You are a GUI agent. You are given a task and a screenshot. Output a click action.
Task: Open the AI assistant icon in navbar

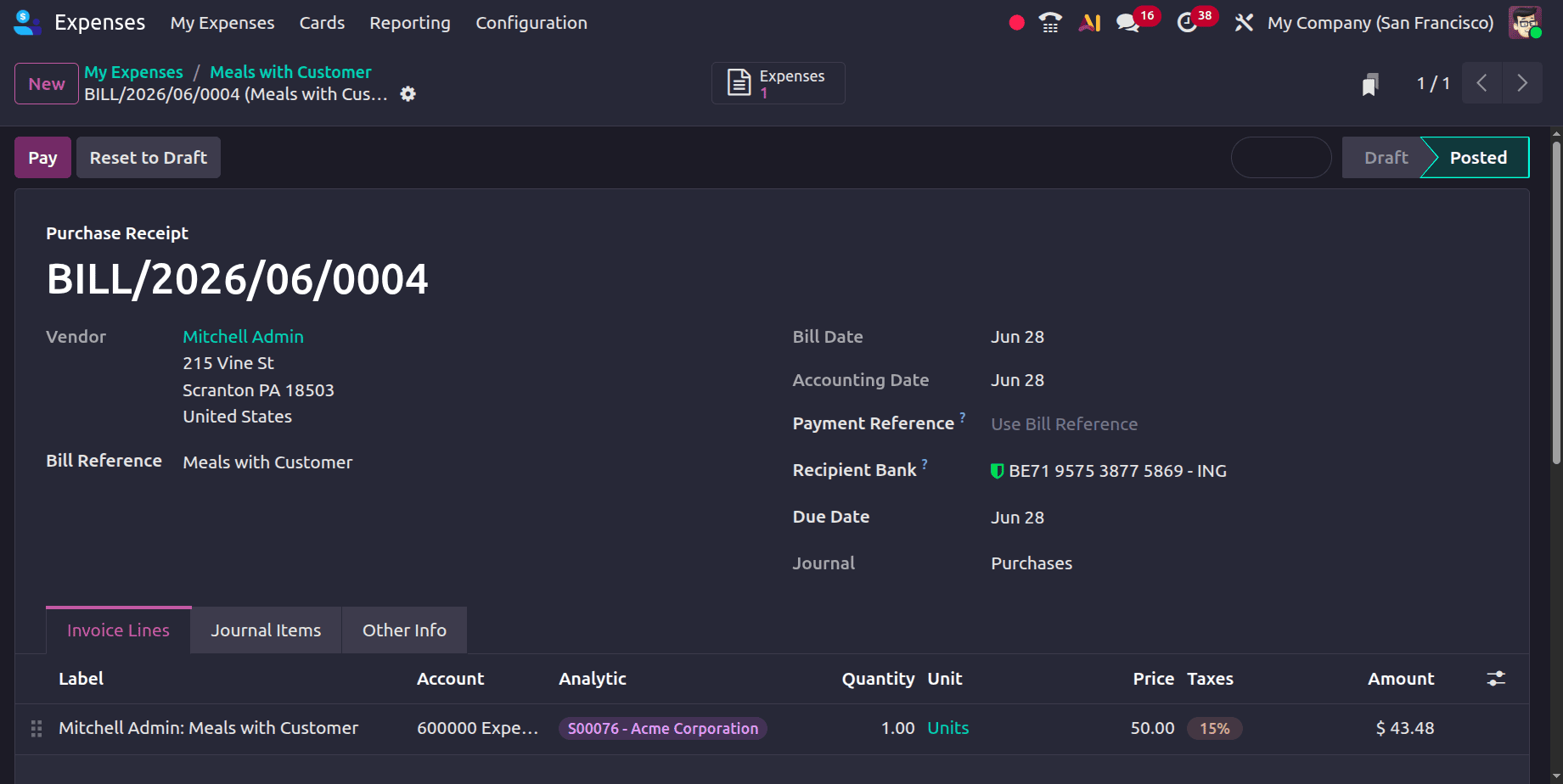pos(1090,23)
